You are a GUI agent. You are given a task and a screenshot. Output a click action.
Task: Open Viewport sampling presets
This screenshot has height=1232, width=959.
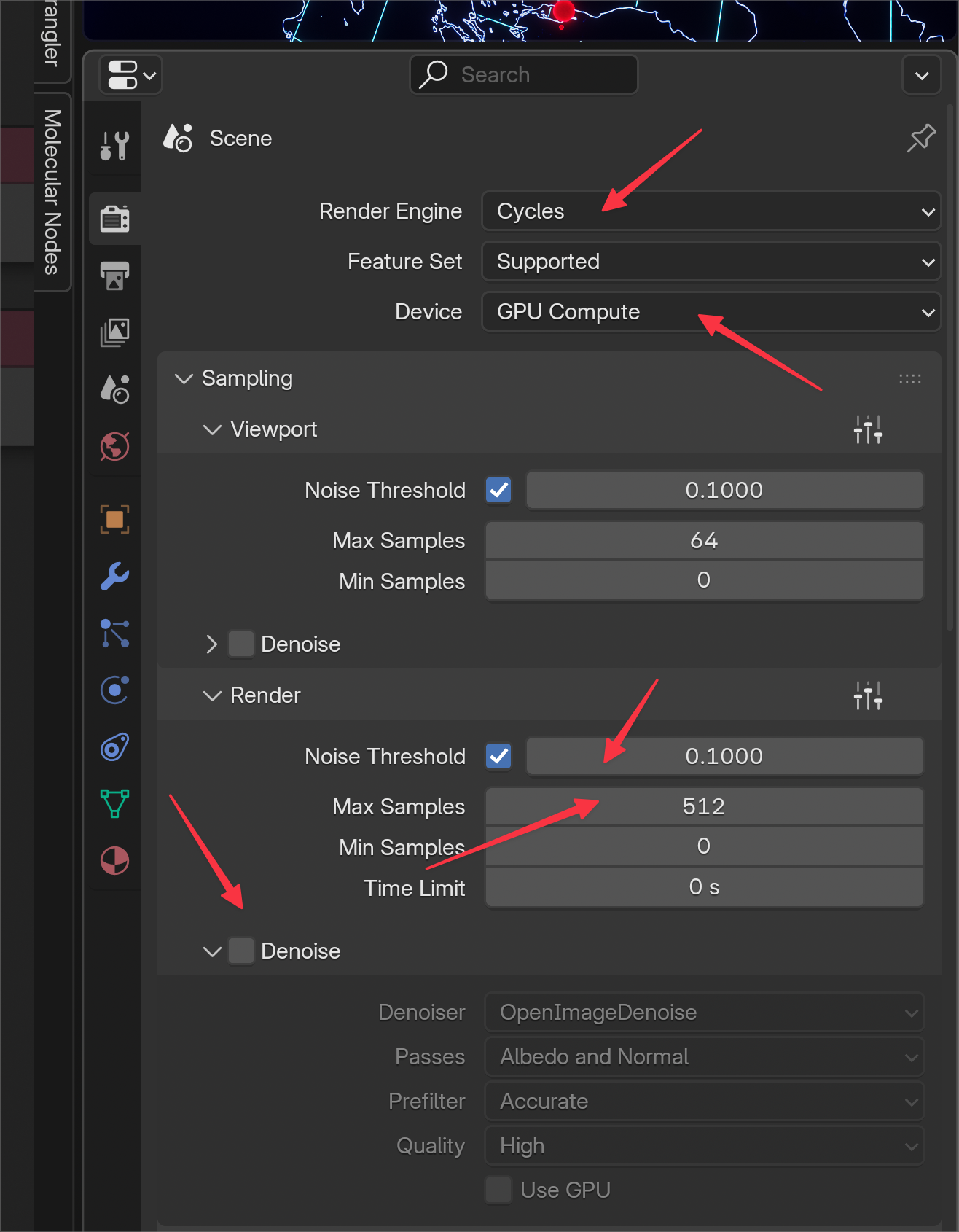868,429
